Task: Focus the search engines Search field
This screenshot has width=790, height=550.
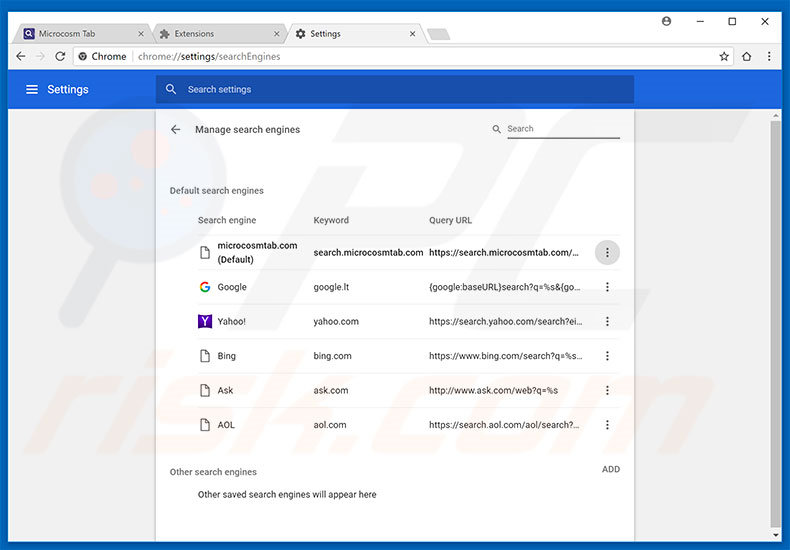Action: (563, 129)
